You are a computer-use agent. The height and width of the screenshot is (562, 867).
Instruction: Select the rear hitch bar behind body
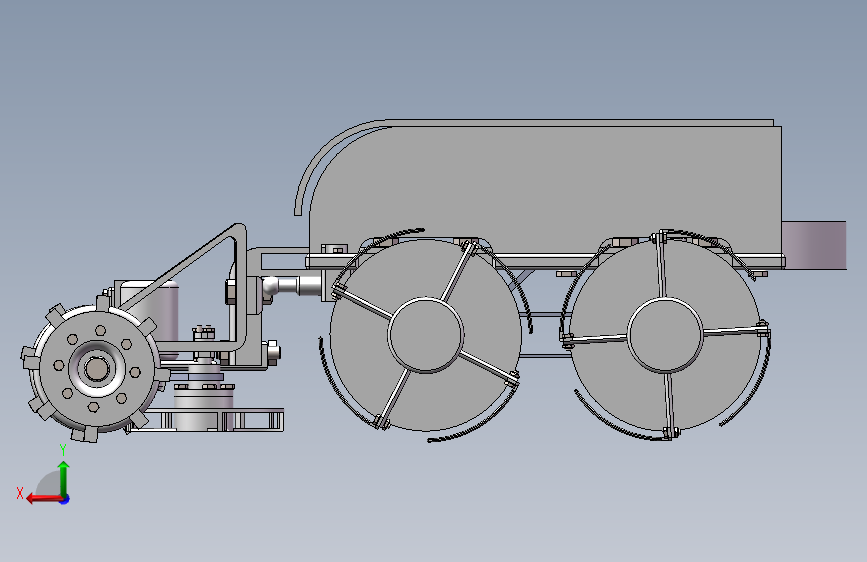click(814, 245)
